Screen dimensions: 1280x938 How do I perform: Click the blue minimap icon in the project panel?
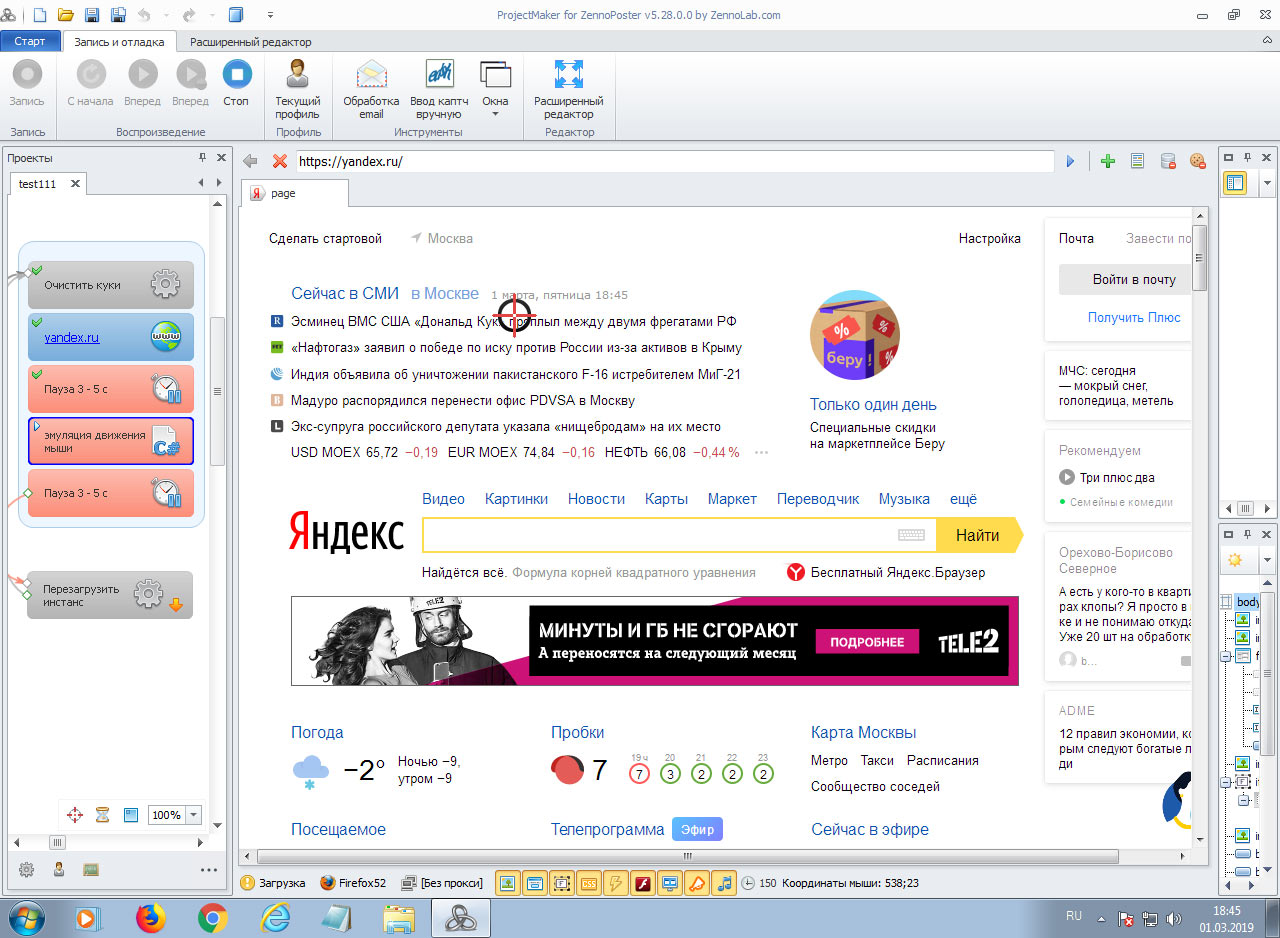(x=130, y=815)
